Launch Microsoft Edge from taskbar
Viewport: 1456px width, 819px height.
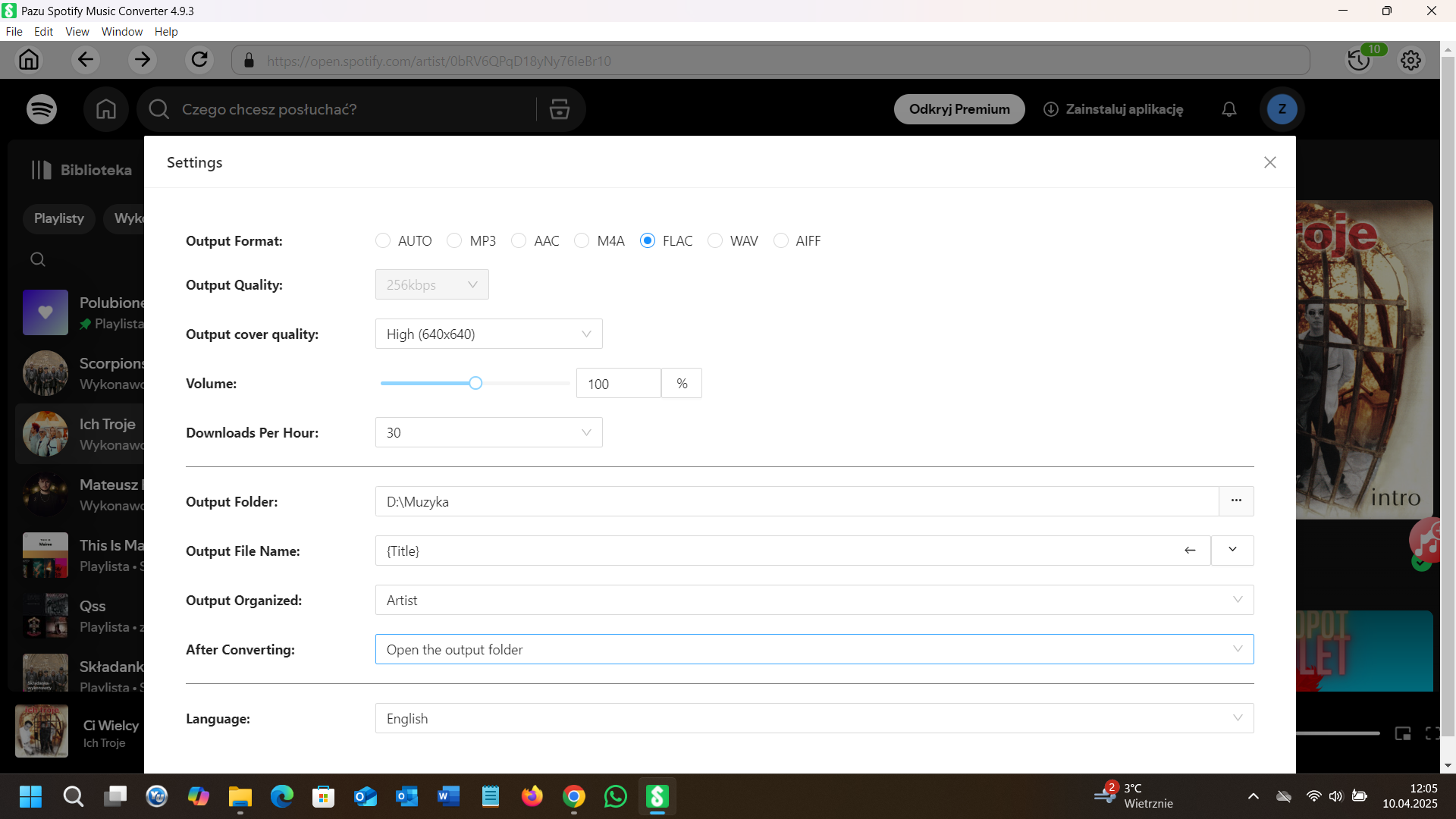tap(282, 796)
